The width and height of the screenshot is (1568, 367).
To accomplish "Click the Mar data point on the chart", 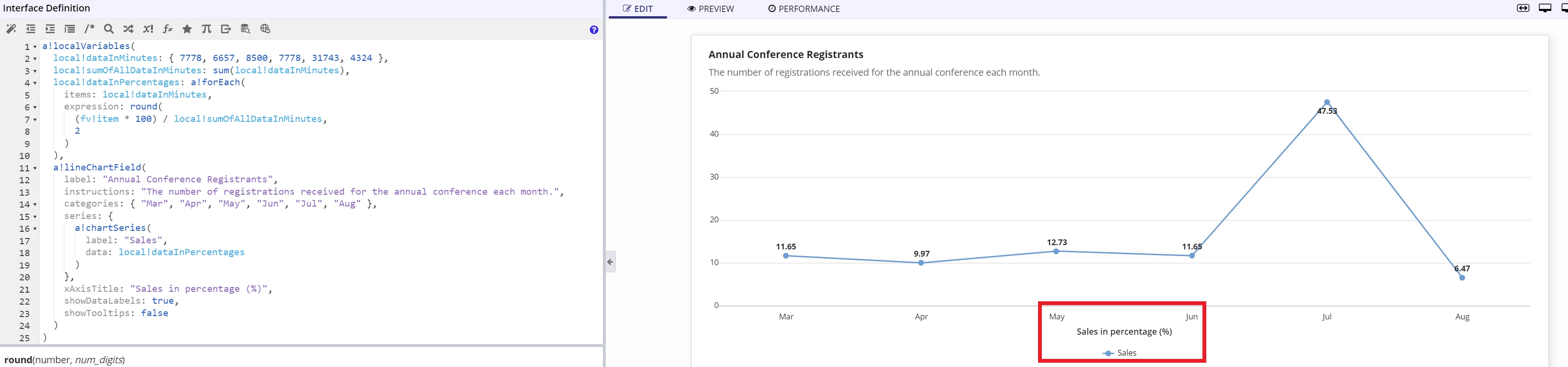I will click(x=786, y=256).
